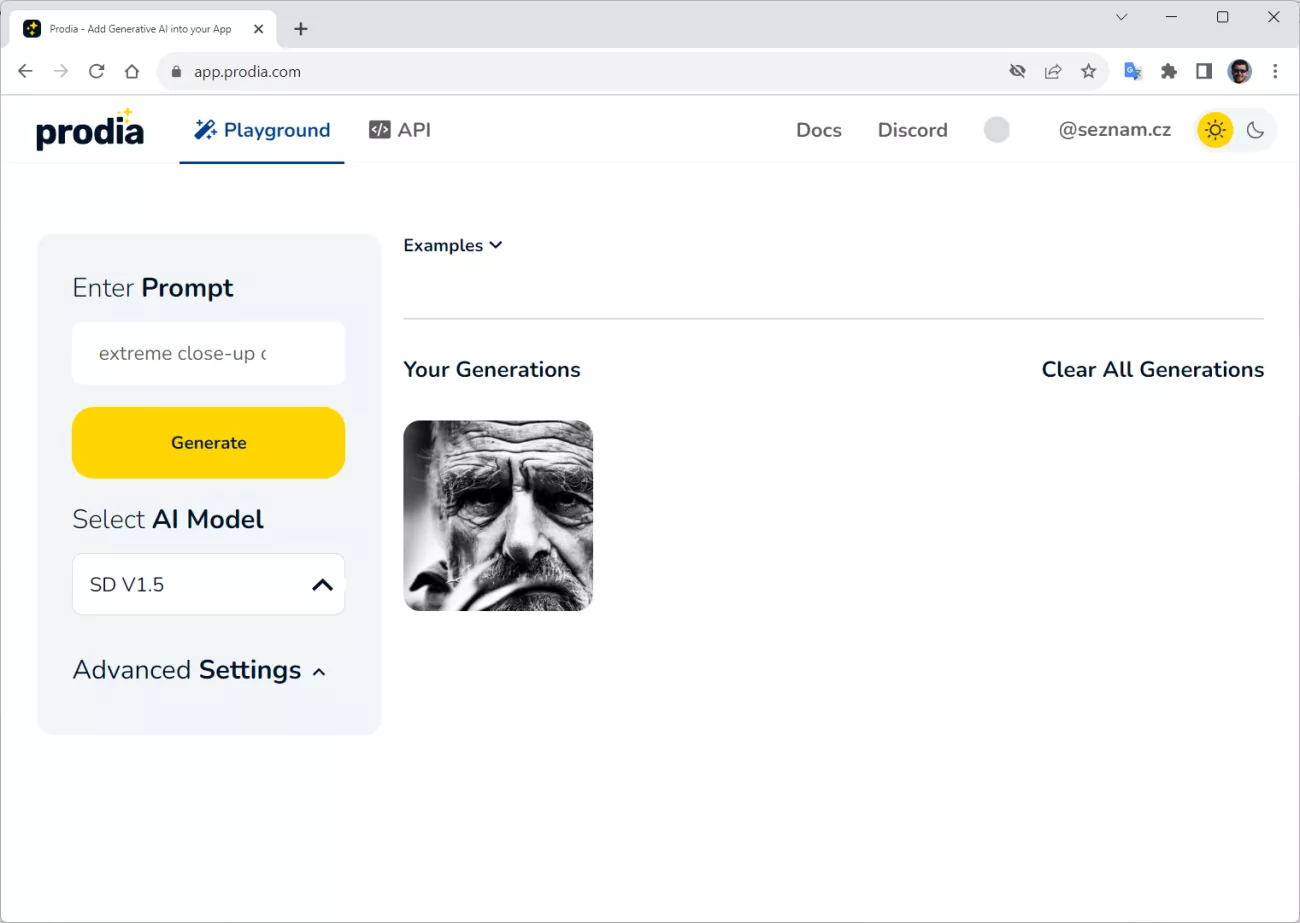Click Clear All Generations

1152,369
